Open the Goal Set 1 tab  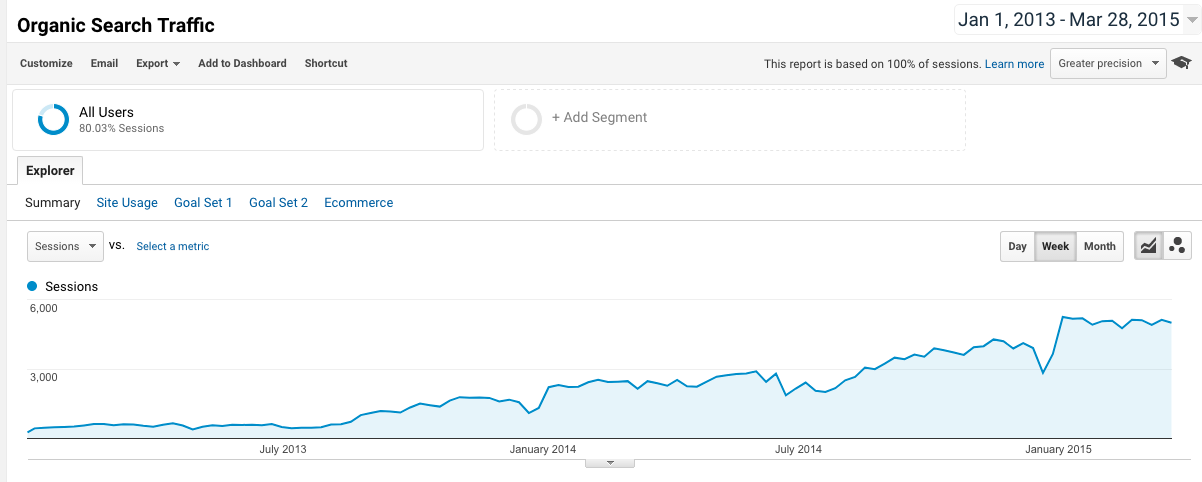(x=203, y=203)
